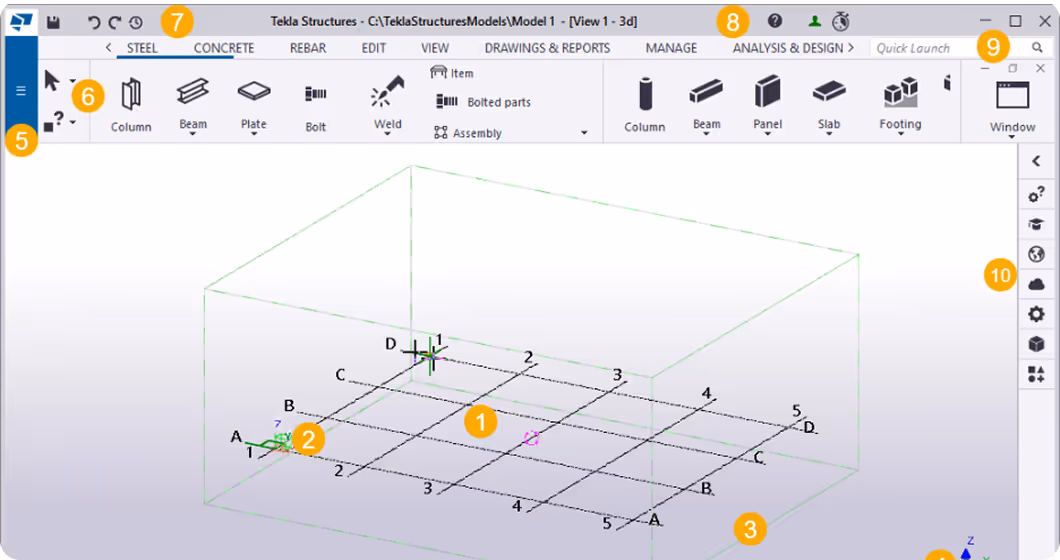Open selection tool dropdown arrow
This screenshot has height=560, width=1060.
(72, 80)
